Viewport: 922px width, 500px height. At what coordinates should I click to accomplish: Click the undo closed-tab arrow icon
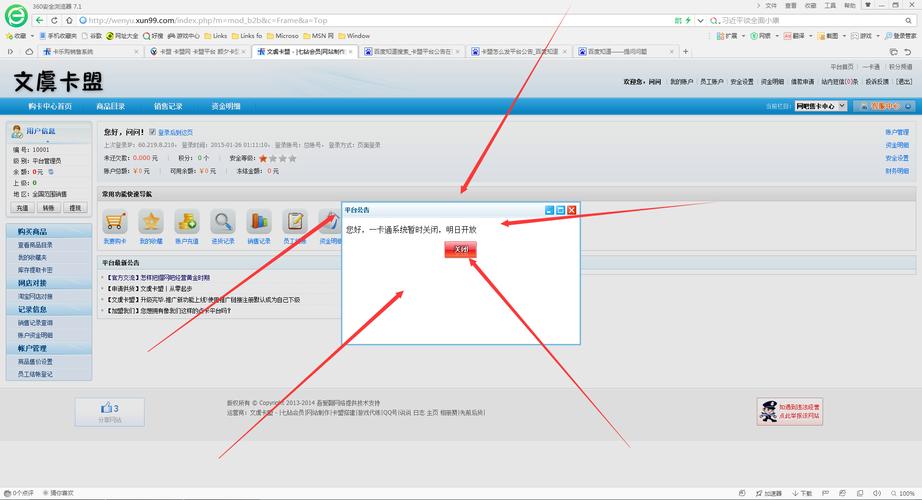click(908, 52)
